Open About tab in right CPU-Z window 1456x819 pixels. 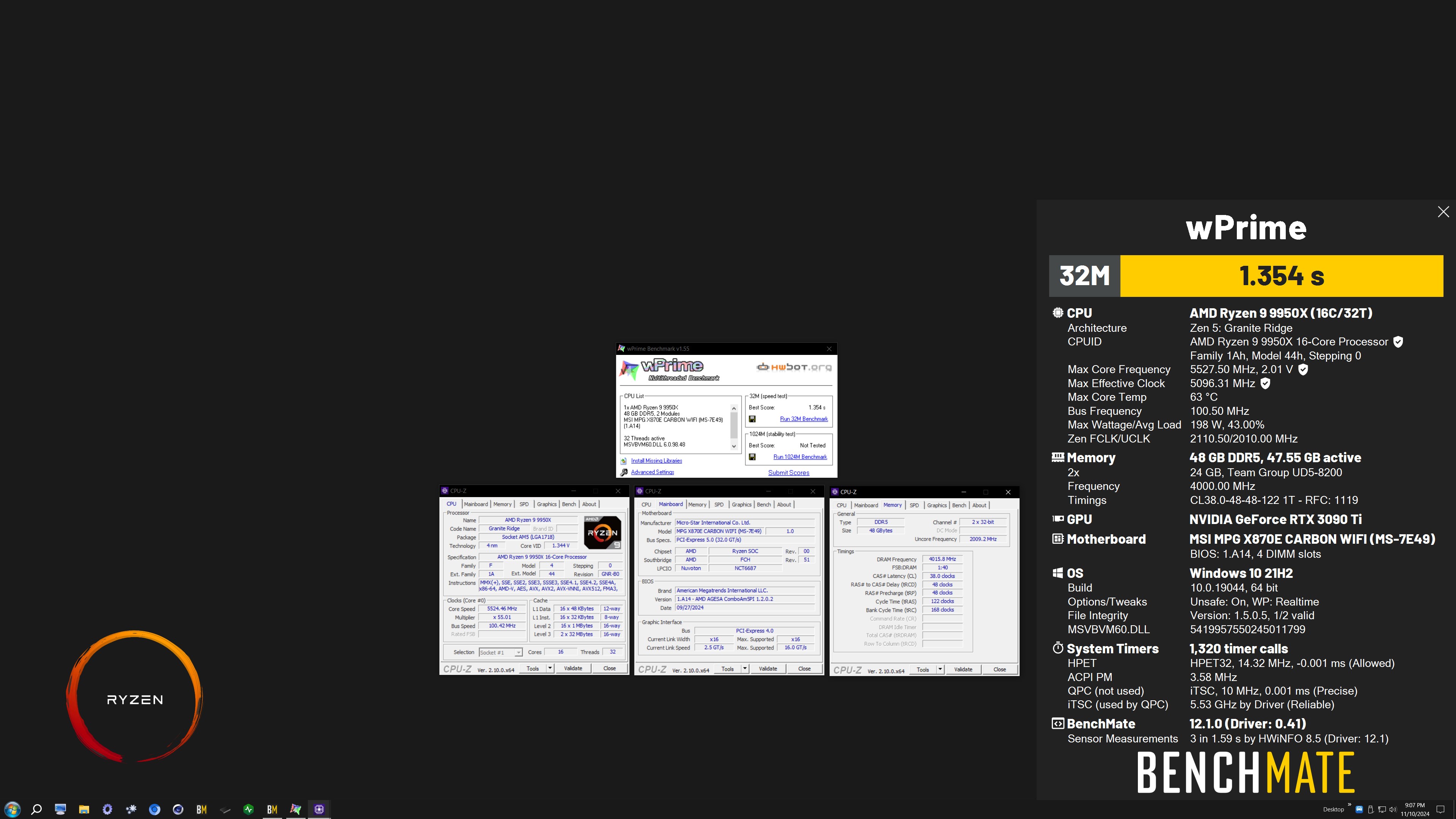979,505
